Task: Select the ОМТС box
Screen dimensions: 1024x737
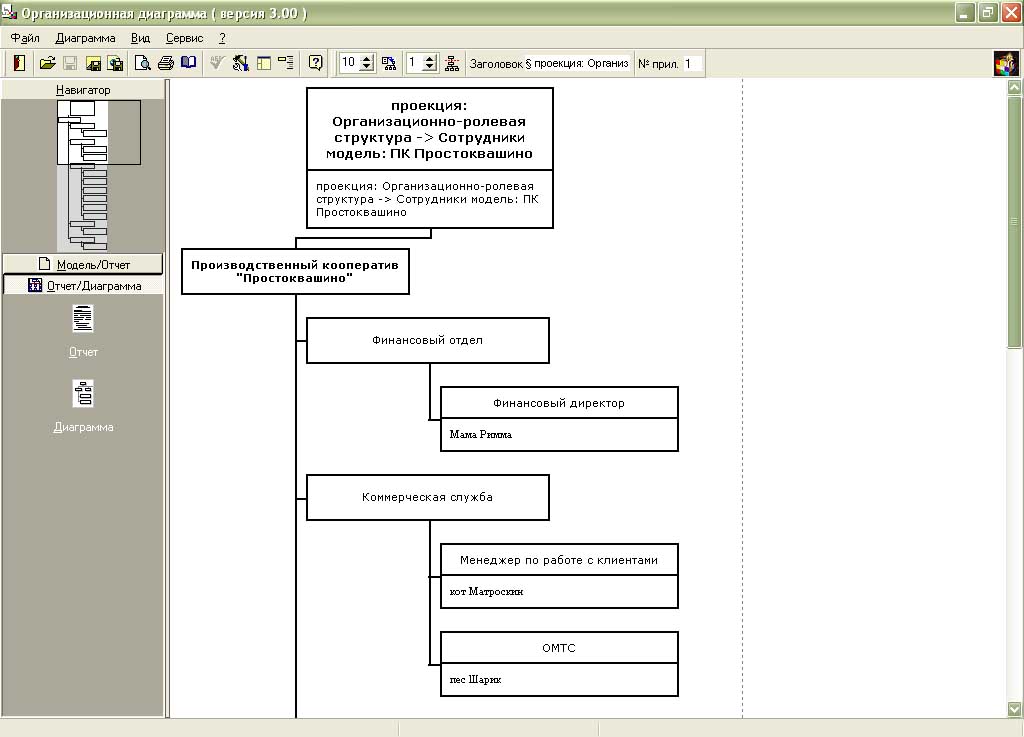Action: click(x=559, y=648)
